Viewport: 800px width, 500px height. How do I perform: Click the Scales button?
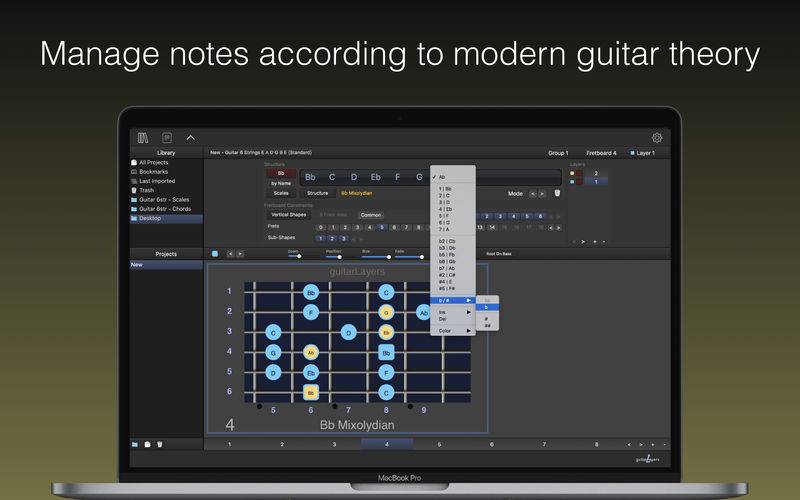click(x=281, y=193)
